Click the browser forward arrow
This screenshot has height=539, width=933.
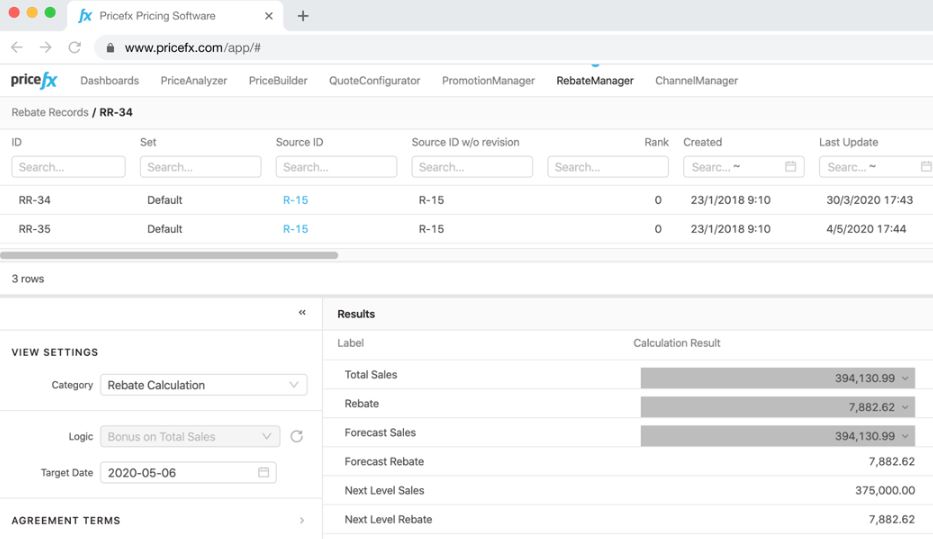[45, 47]
